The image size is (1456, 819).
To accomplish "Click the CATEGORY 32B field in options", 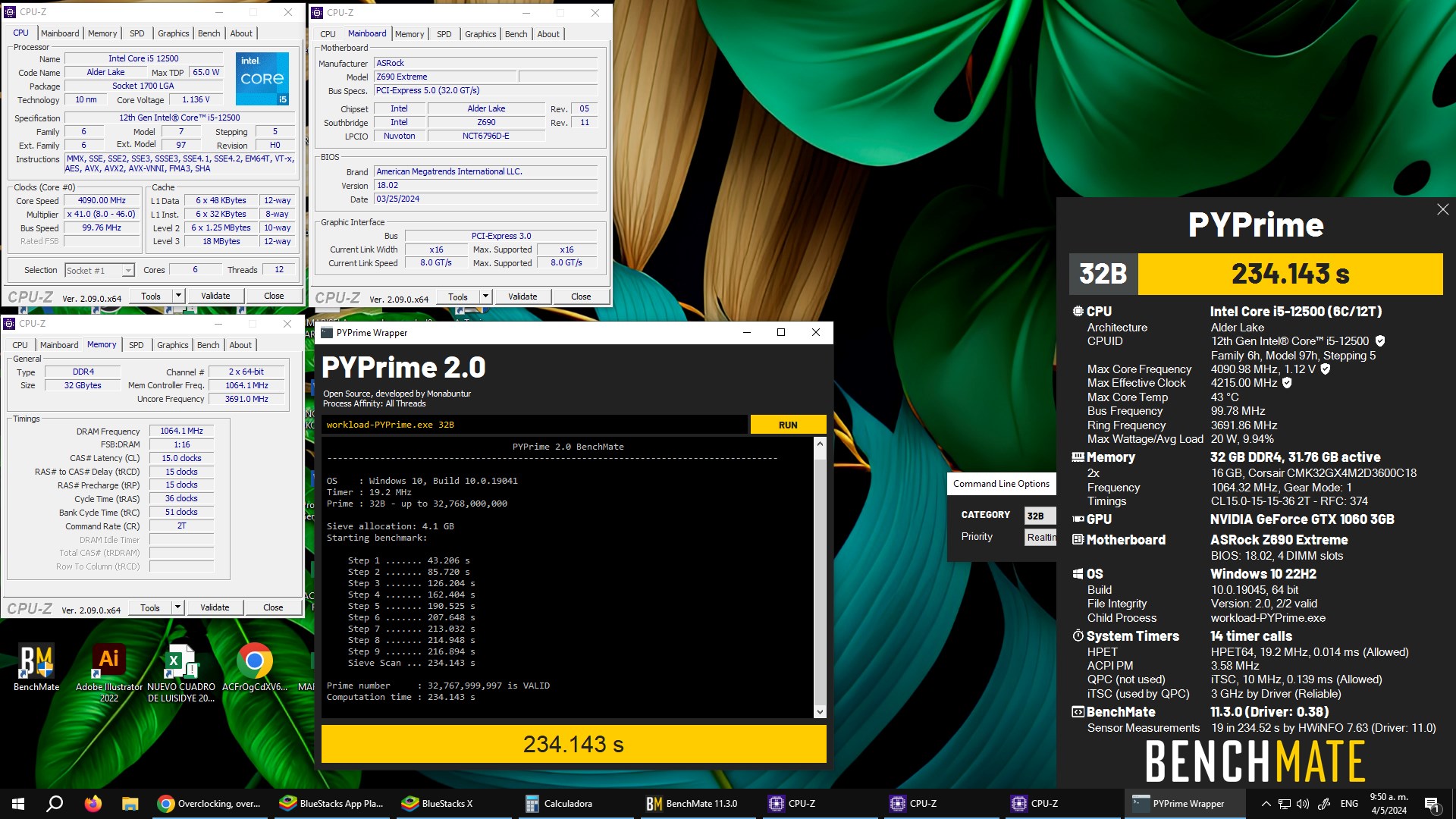I will coord(1040,516).
